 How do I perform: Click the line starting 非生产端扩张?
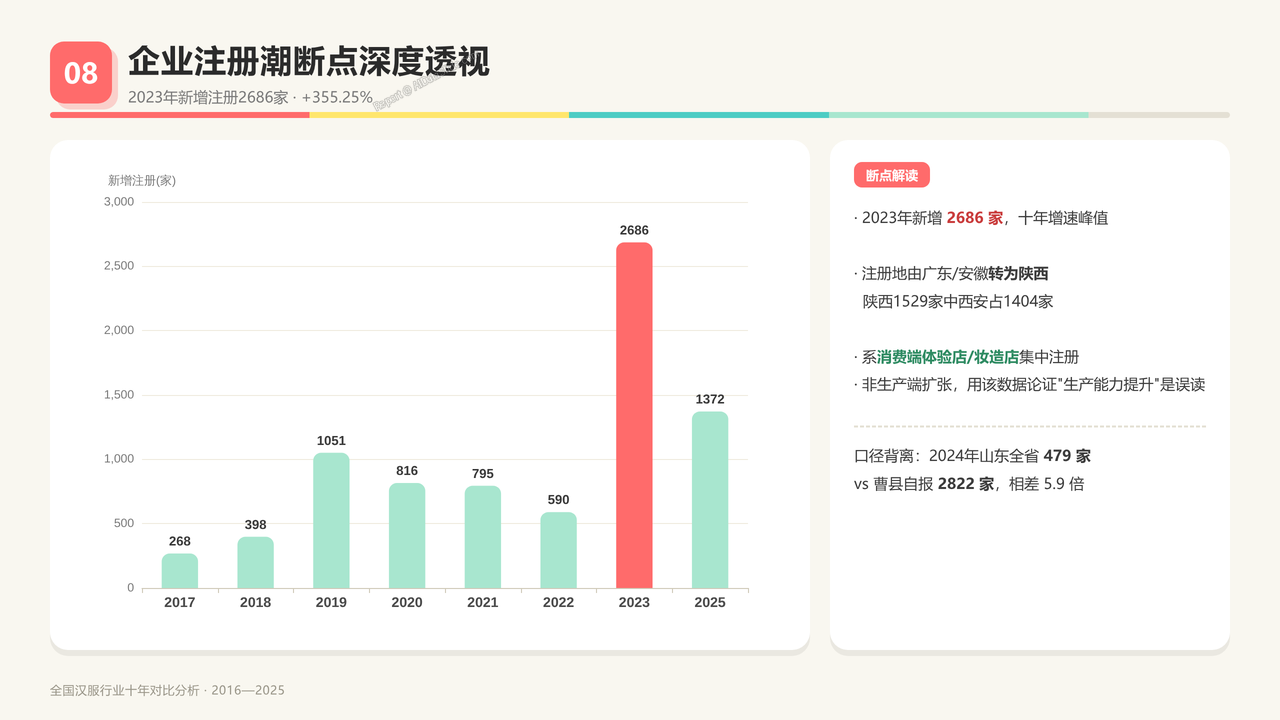1030,385
